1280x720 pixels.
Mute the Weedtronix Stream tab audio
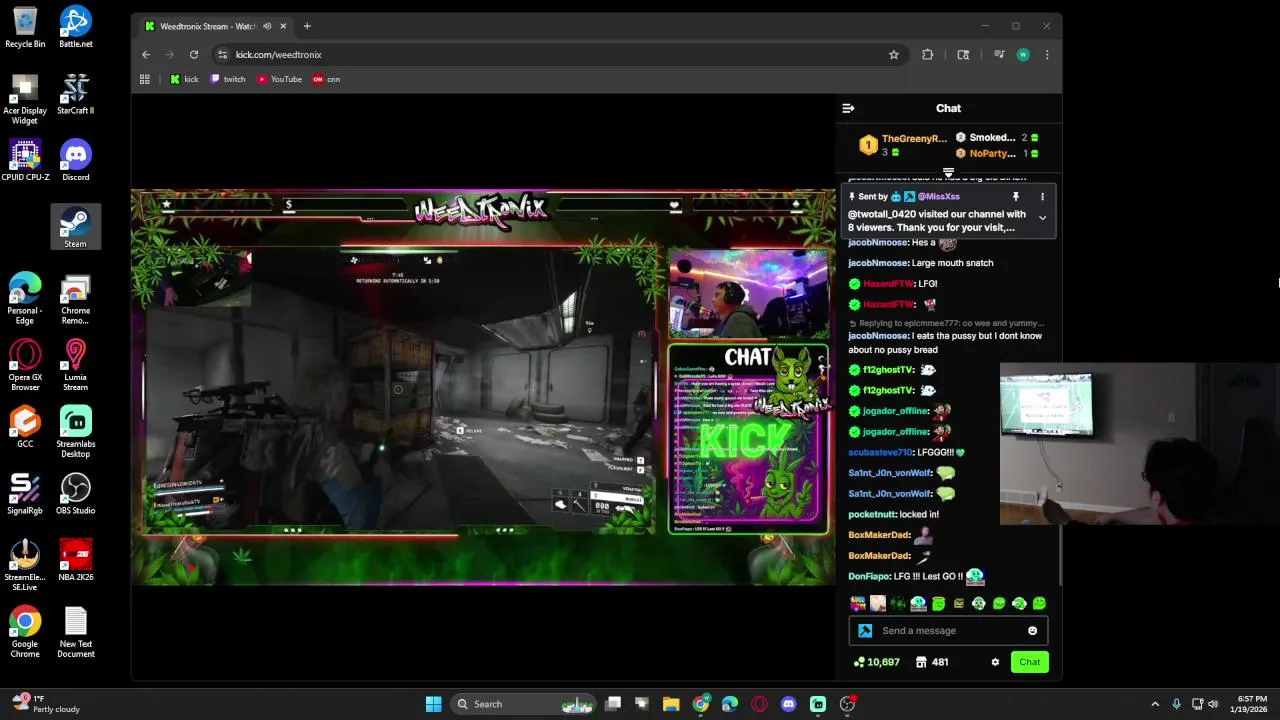[x=266, y=26]
